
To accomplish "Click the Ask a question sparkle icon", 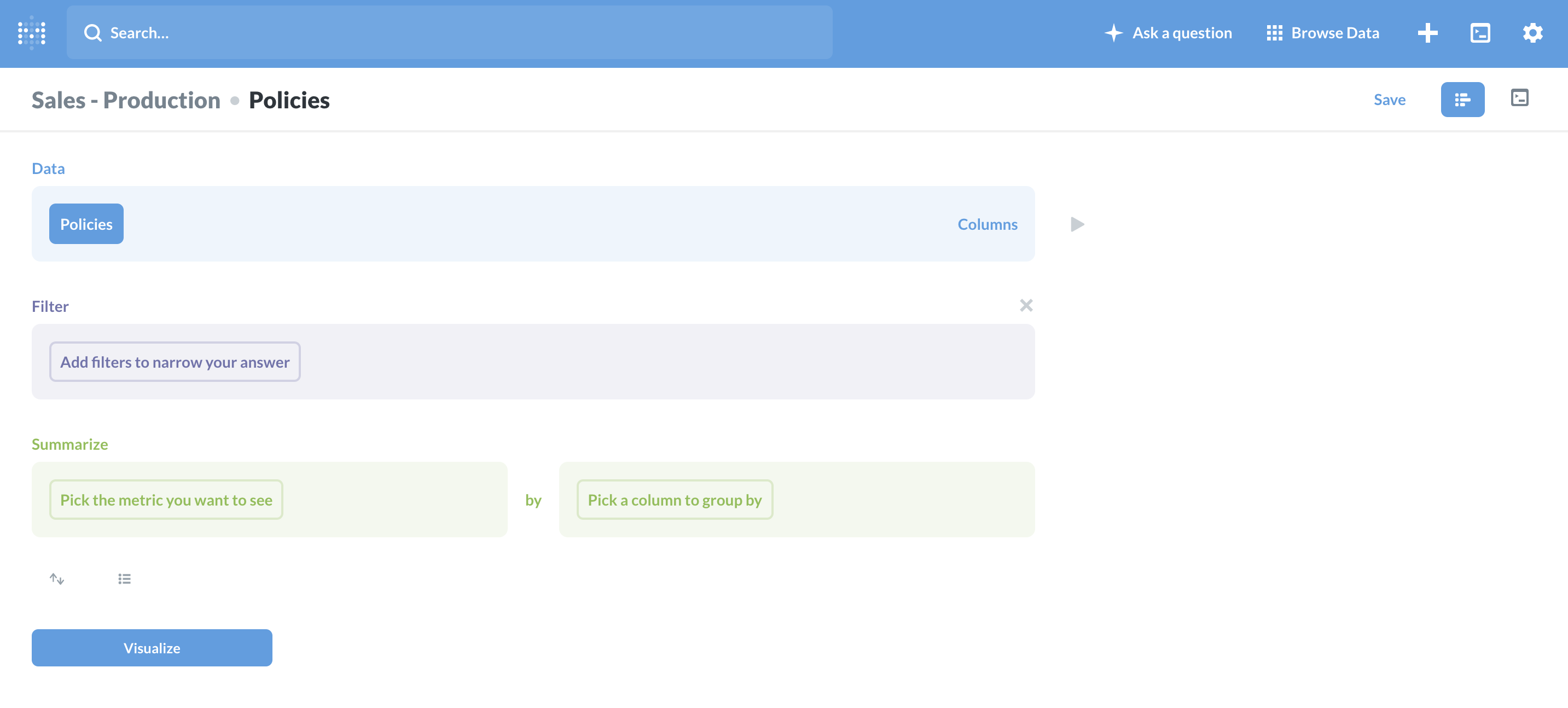I will pos(1113,33).
